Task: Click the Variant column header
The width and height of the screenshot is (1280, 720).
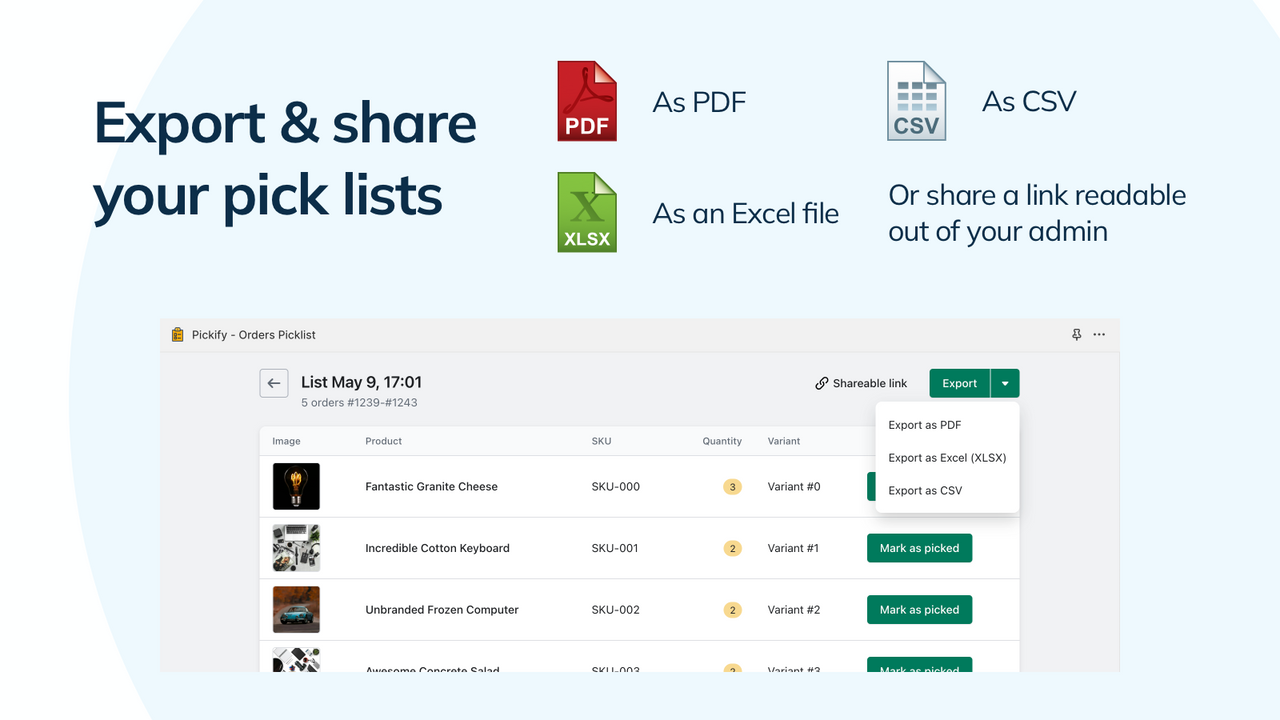Action: pos(784,441)
